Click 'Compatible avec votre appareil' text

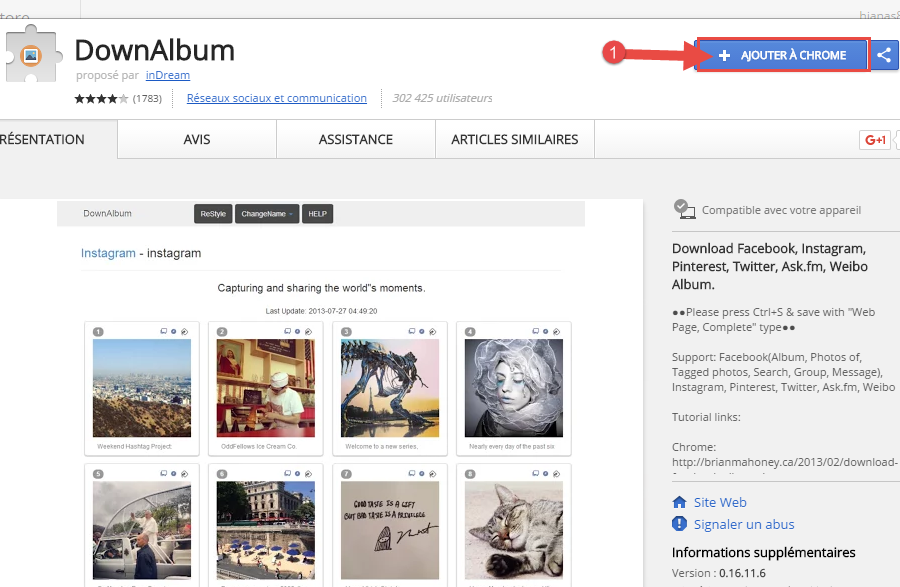coord(781,210)
